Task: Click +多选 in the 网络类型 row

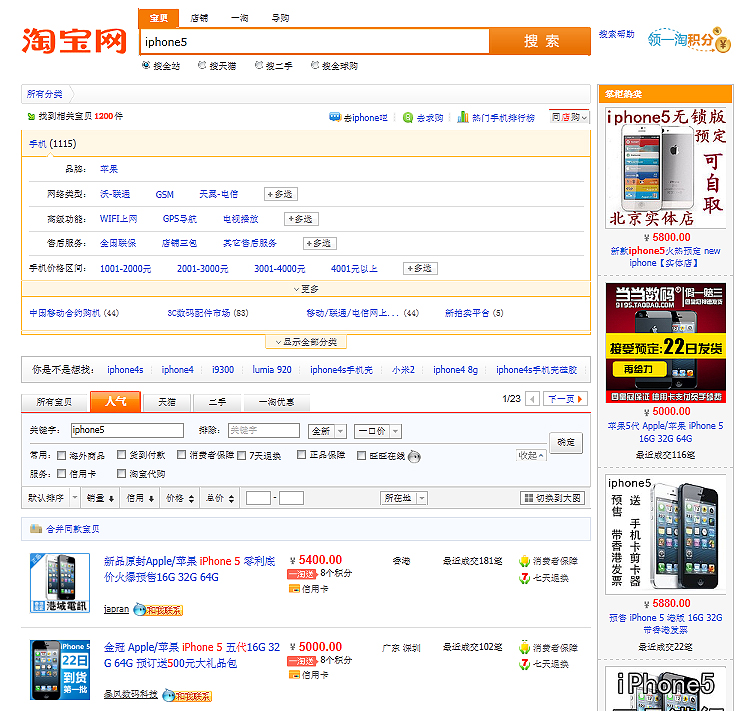Action: pyautogui.click(x=281, y=194)
